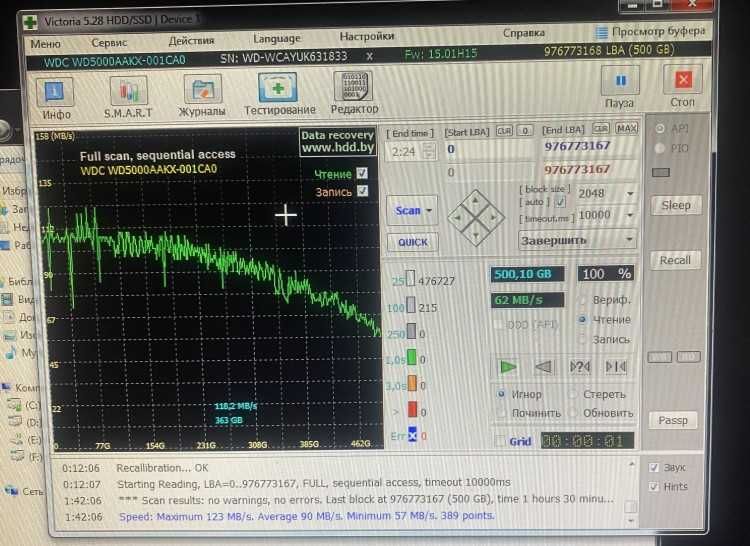Click the green 1,0s block color swatch

pyautogui.click(x=411, y=357)
